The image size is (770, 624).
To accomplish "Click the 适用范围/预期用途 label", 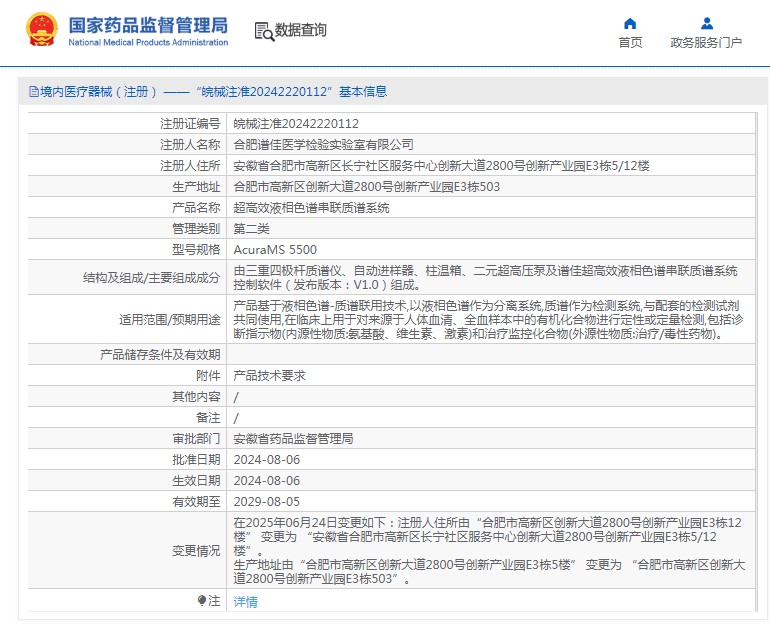I will (x=169, y=320).
